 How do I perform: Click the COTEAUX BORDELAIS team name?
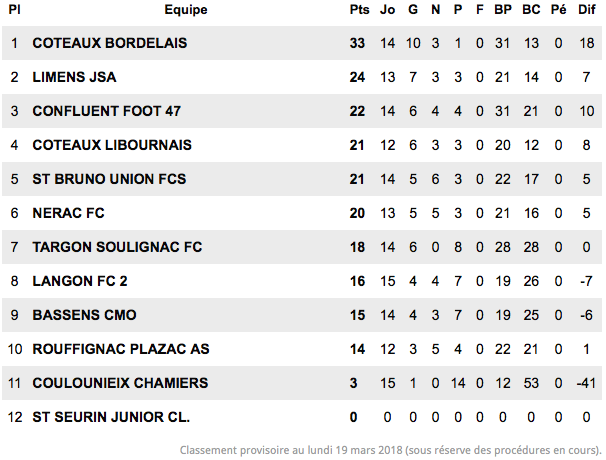(x=110, y=43)
